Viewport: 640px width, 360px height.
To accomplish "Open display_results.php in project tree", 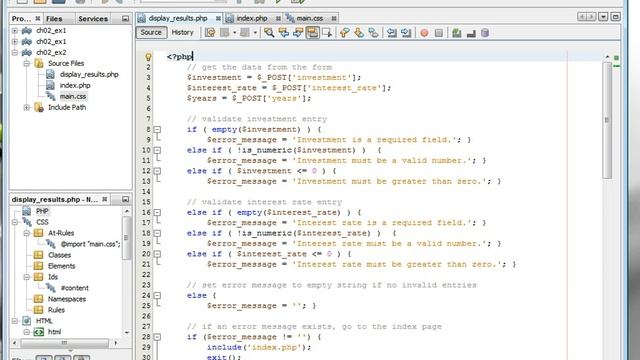I will click(x=89, y=74).
